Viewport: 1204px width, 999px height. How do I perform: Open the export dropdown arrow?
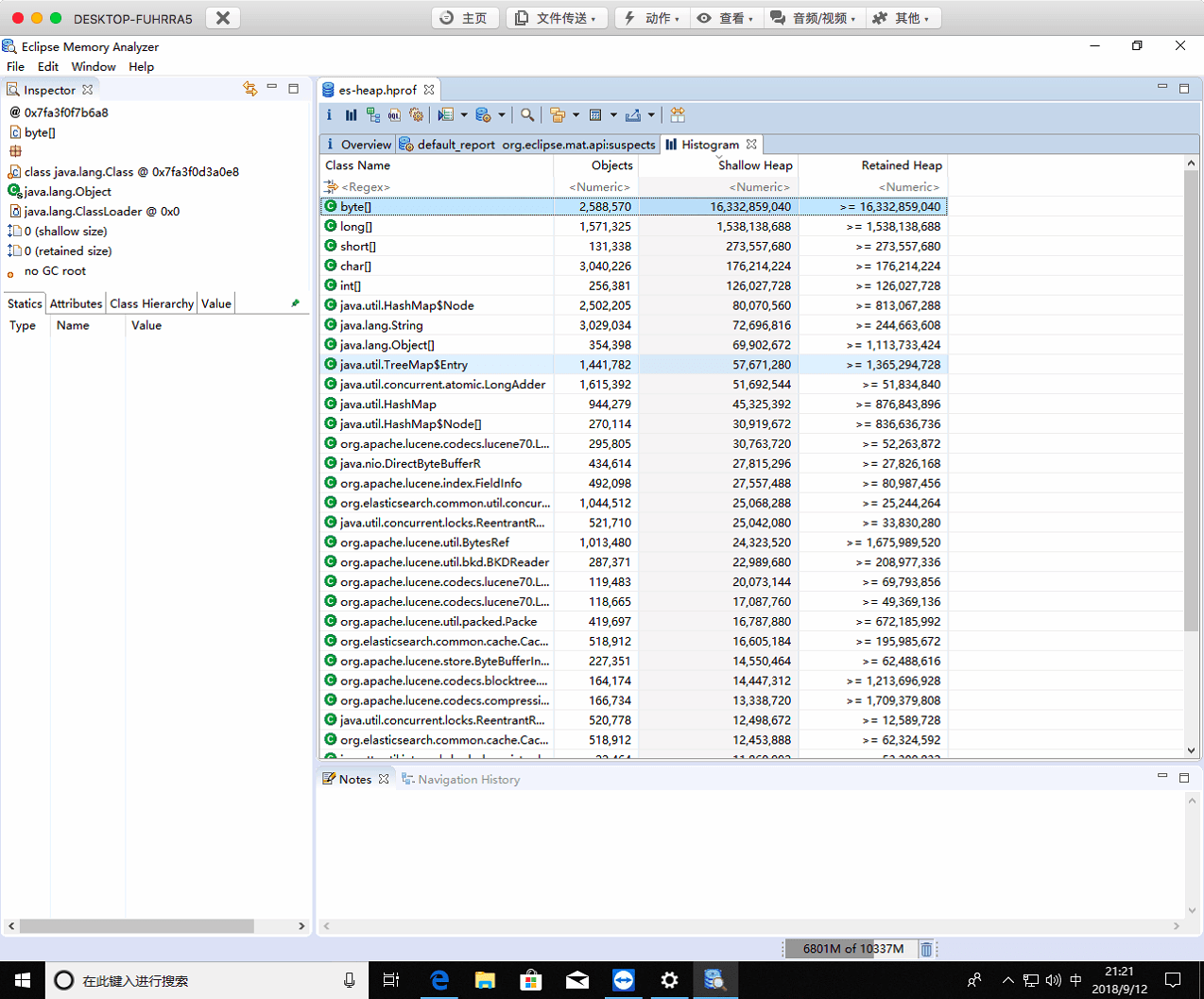651,115
